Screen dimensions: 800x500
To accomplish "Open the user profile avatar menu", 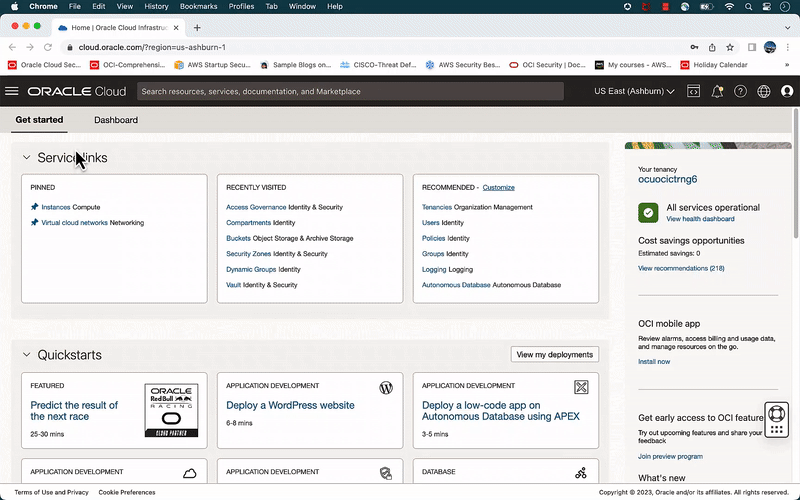I will [787, 92].
